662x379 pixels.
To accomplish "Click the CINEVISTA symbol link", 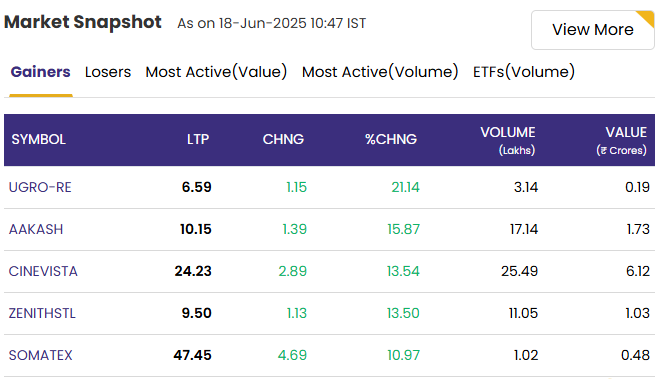I will point(43,271).
